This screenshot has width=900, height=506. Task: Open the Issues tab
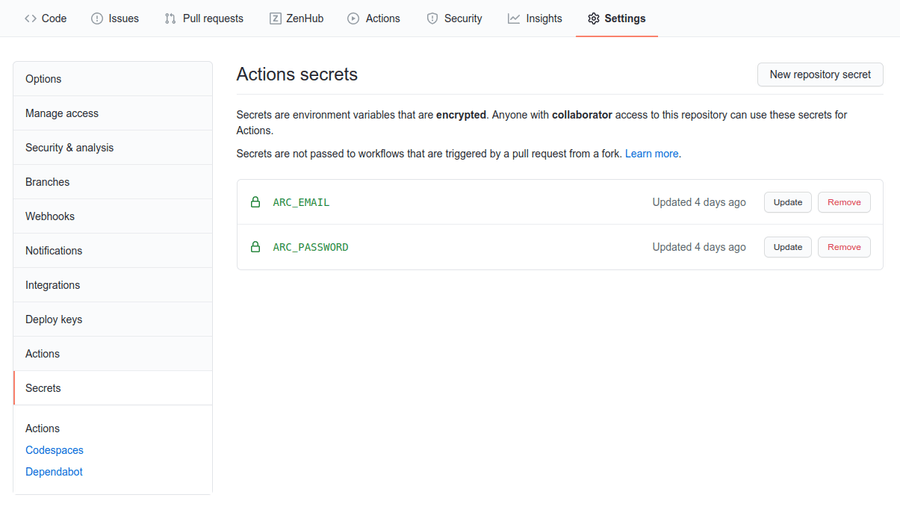115,18
